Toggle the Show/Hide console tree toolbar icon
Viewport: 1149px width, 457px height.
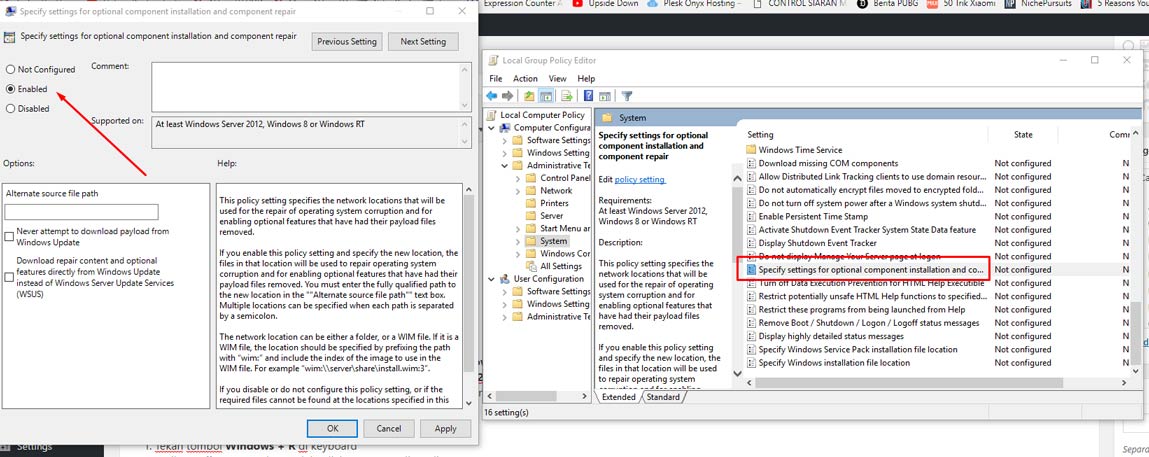click(x=546, y=96)
